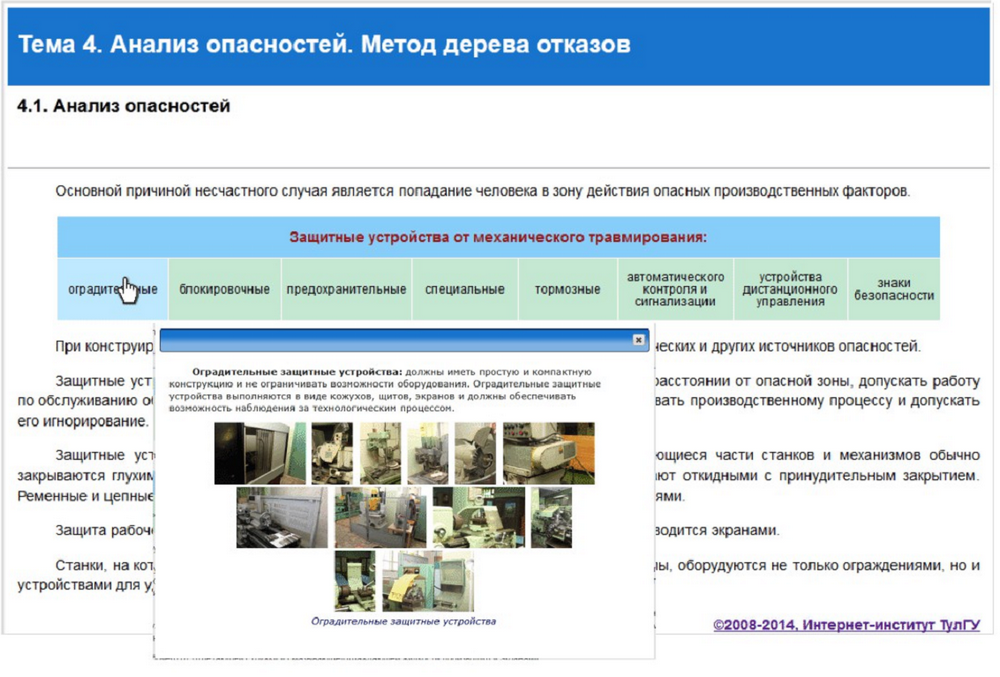Click bold popup text "Оградительные защитные устройства:"
This screenshot has width=1000, height=677.
(297, 372)
